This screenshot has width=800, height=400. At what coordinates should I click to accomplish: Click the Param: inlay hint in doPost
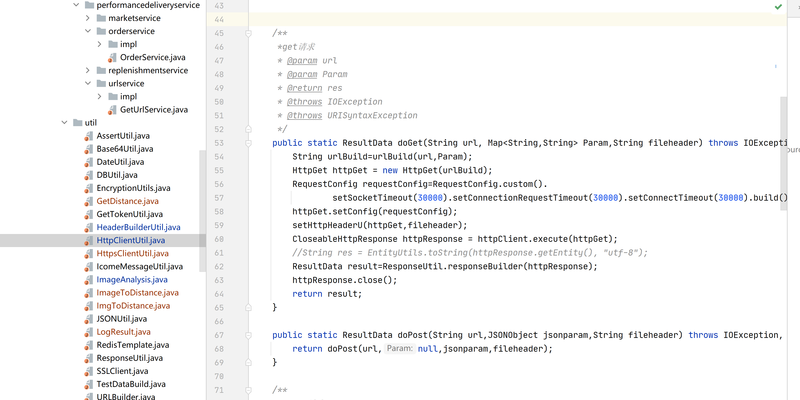(x=400, y=349)
